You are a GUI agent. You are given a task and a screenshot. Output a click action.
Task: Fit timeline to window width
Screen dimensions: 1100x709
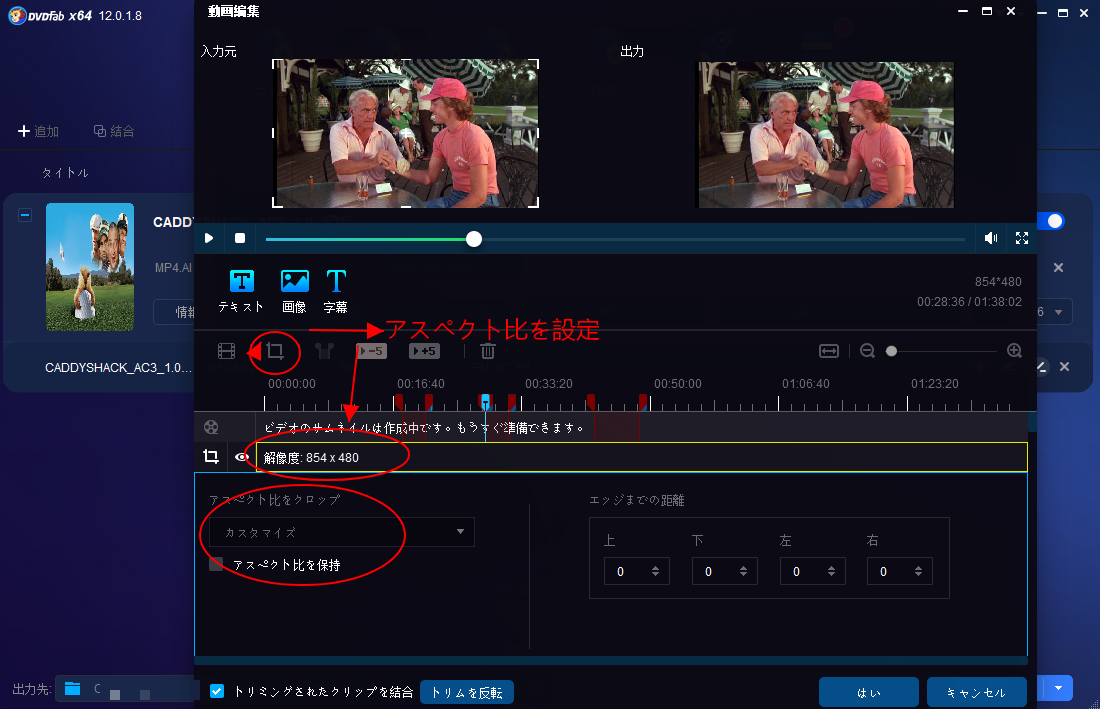[x=829, y=351]
